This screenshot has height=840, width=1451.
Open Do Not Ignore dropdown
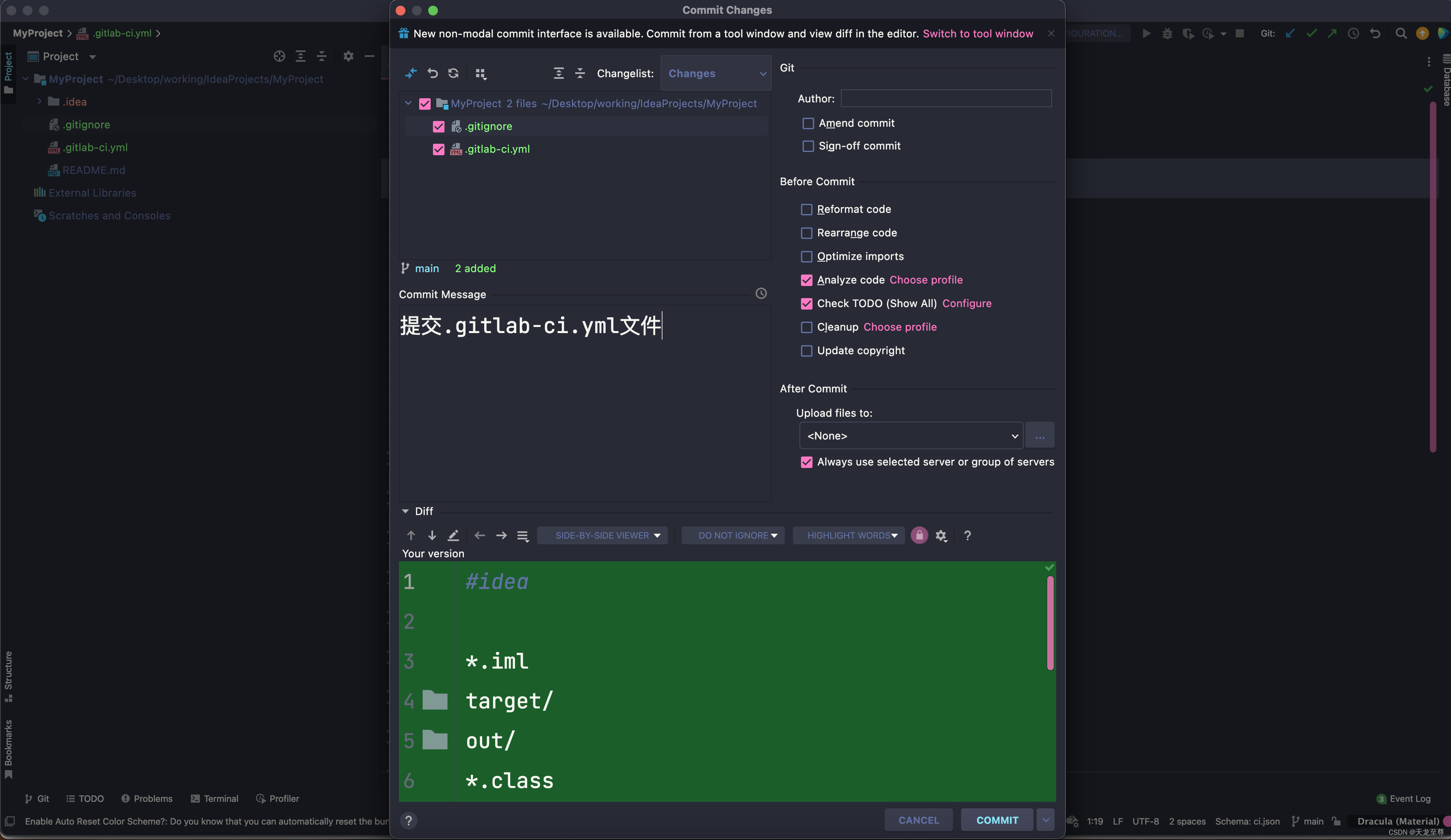tap(733, 535)
